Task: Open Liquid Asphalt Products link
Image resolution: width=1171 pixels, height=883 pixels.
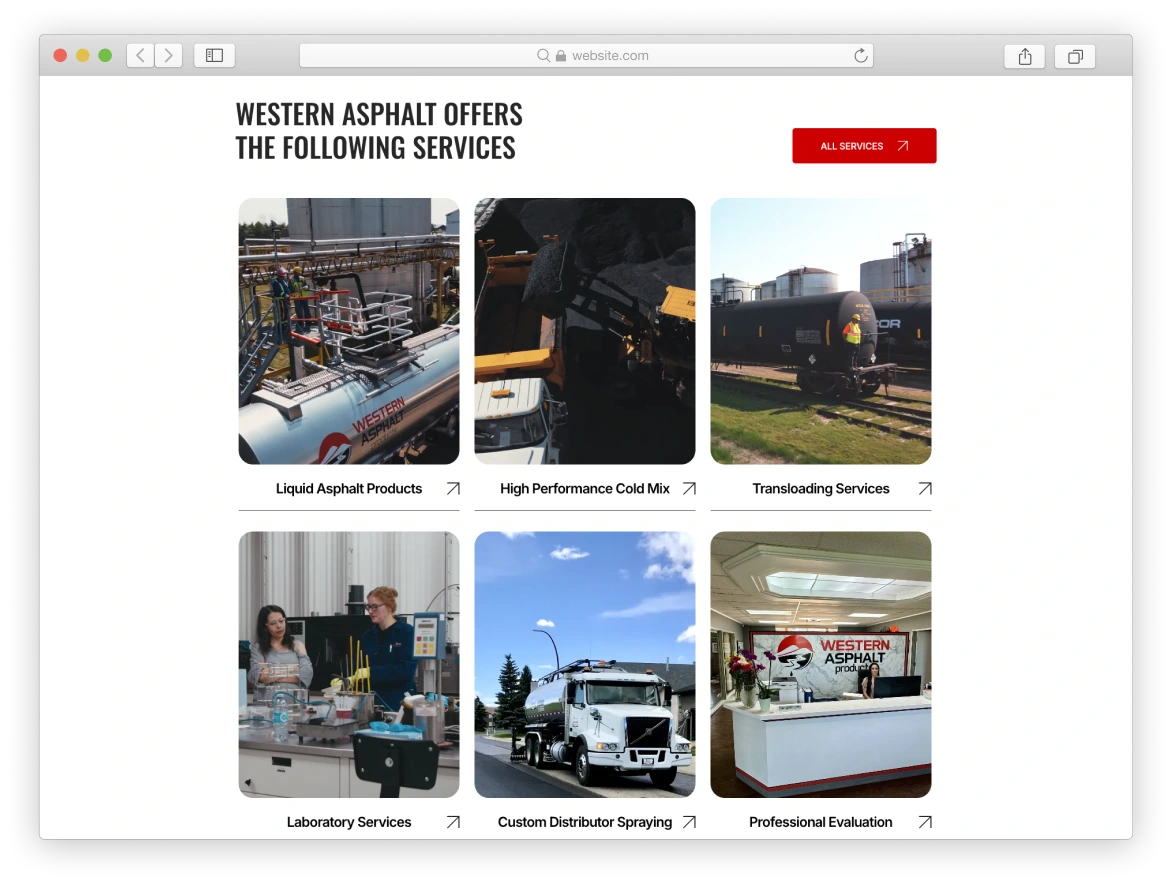Action: coord(349,489)
